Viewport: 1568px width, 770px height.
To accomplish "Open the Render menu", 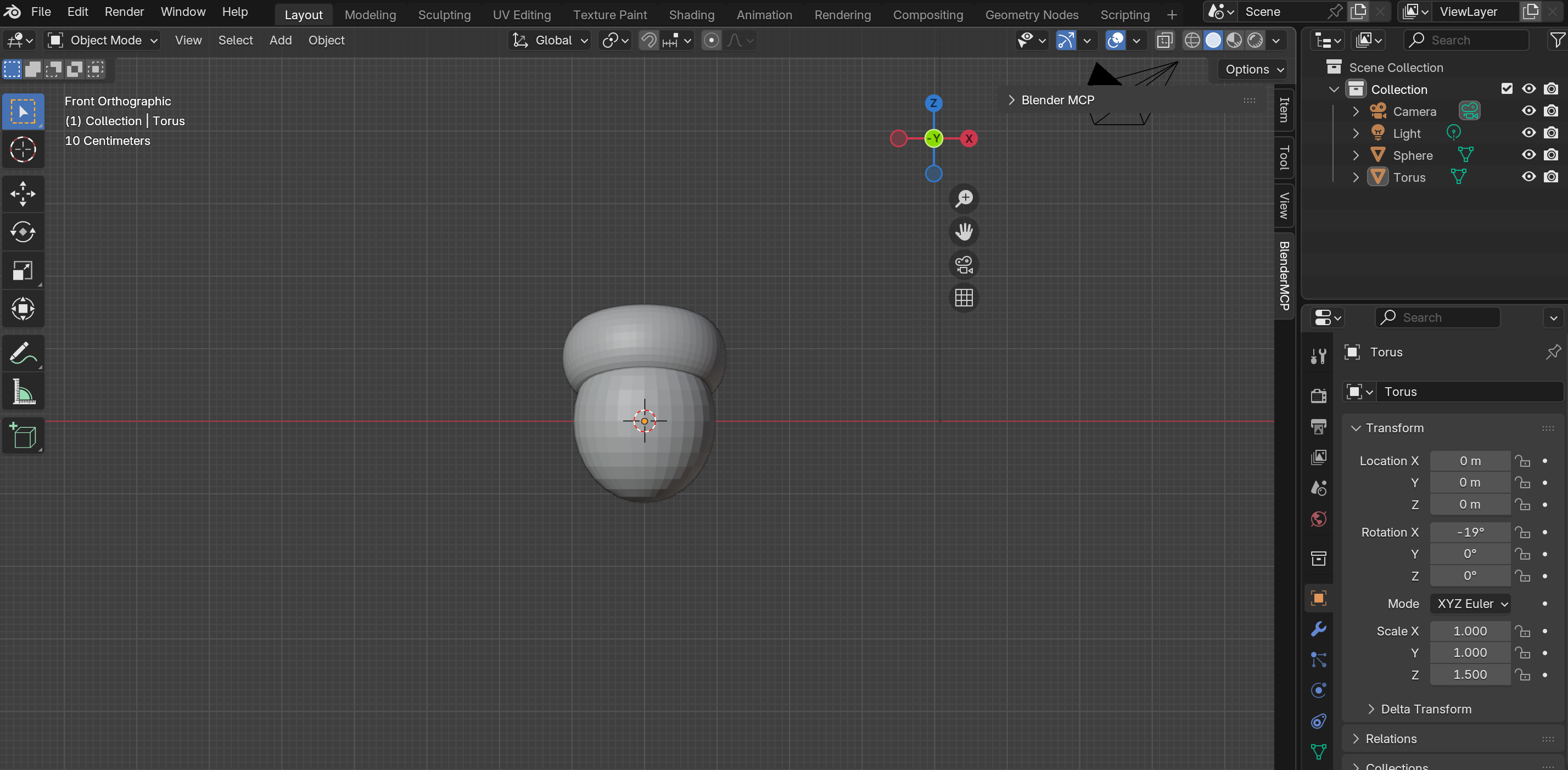I will click(x=124, y=12).
